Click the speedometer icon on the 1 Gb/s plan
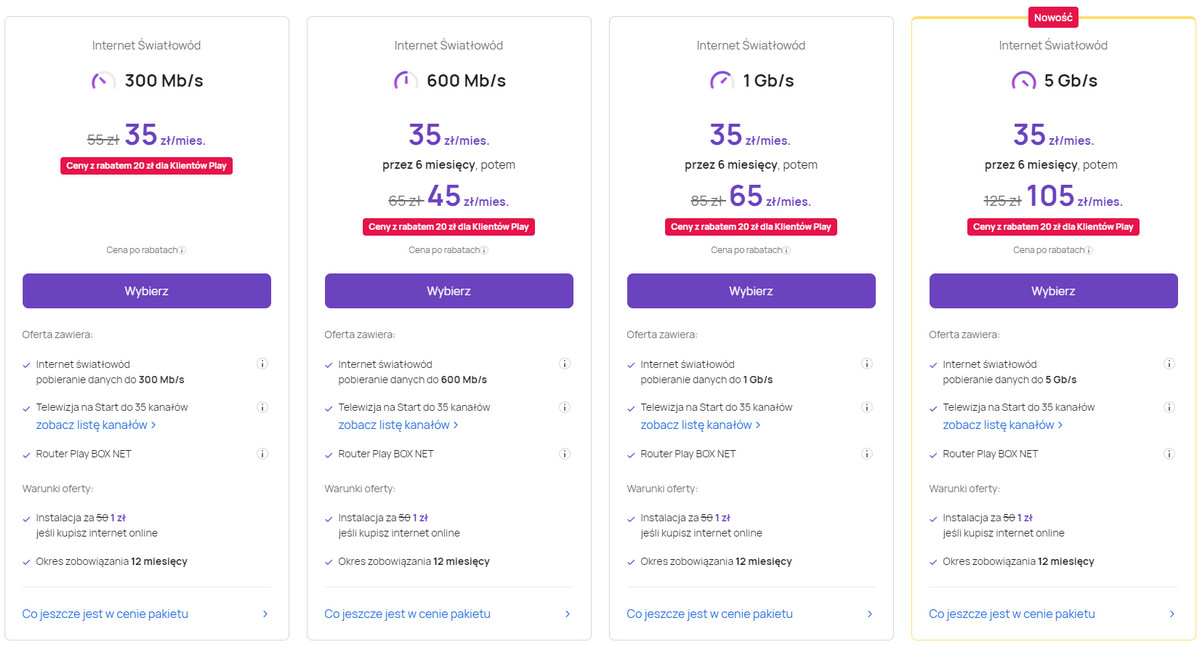Viewport: 1200px width, 645px height. [722, 80]
